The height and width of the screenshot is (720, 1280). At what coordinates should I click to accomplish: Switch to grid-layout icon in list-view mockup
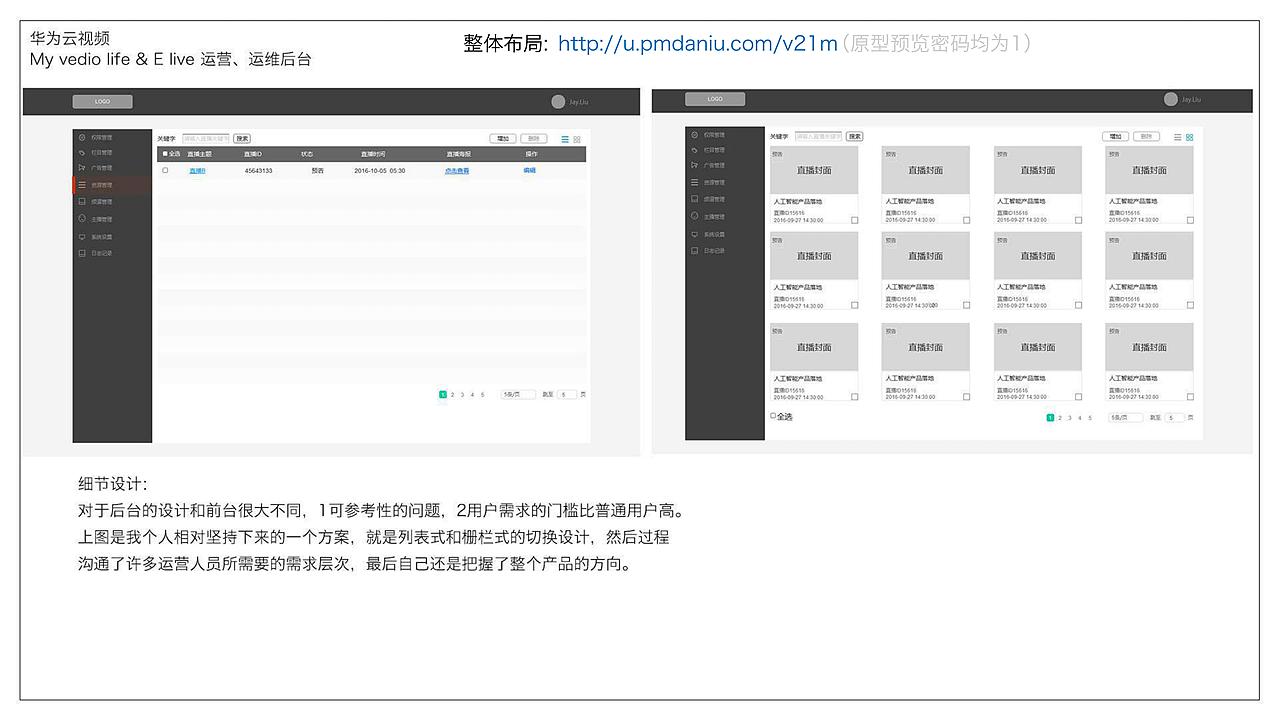tap(577, 139)
